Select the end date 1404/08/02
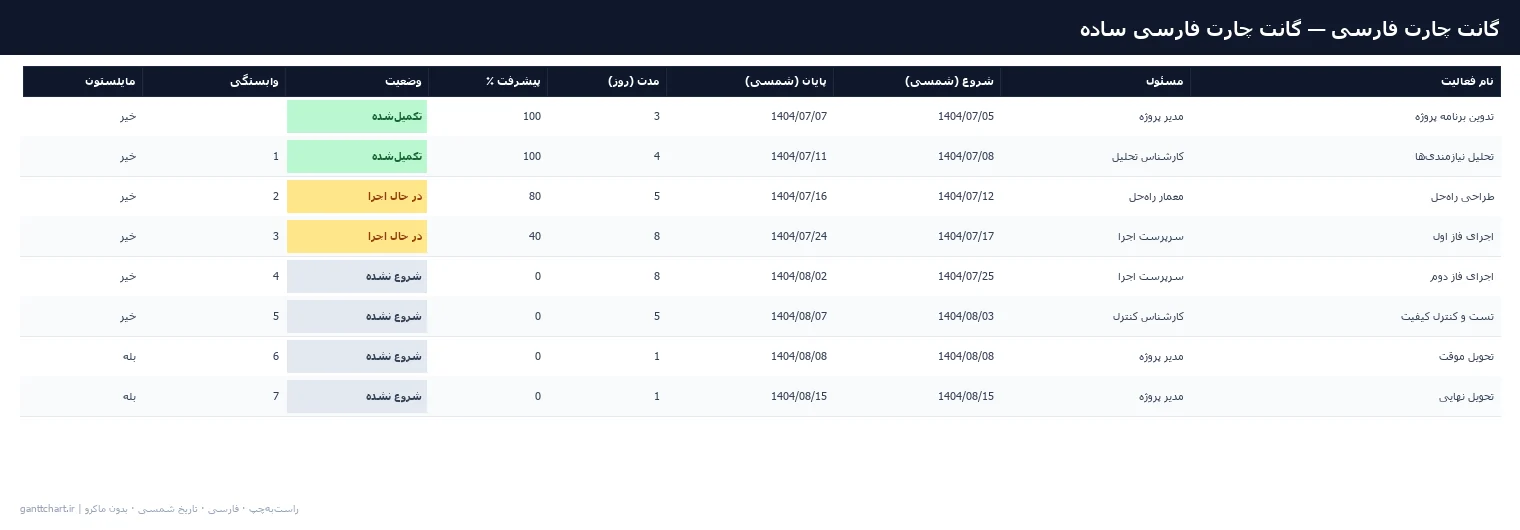This screenshot has height=530, width=1520. pyautogui.click(x=799, y=277)
